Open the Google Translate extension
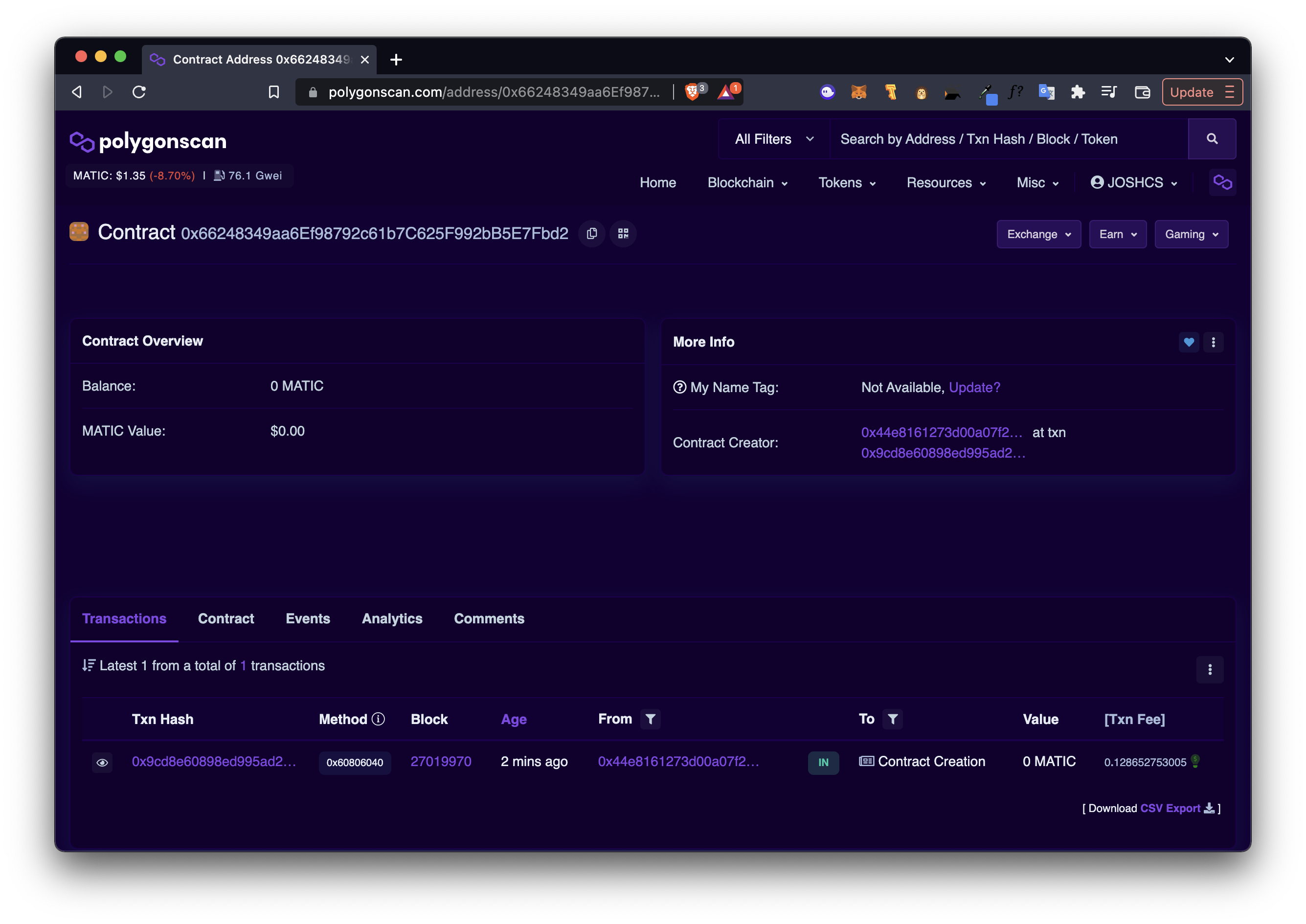The width and height of the screenshot is (1306, 924). tap(1046, 91)
